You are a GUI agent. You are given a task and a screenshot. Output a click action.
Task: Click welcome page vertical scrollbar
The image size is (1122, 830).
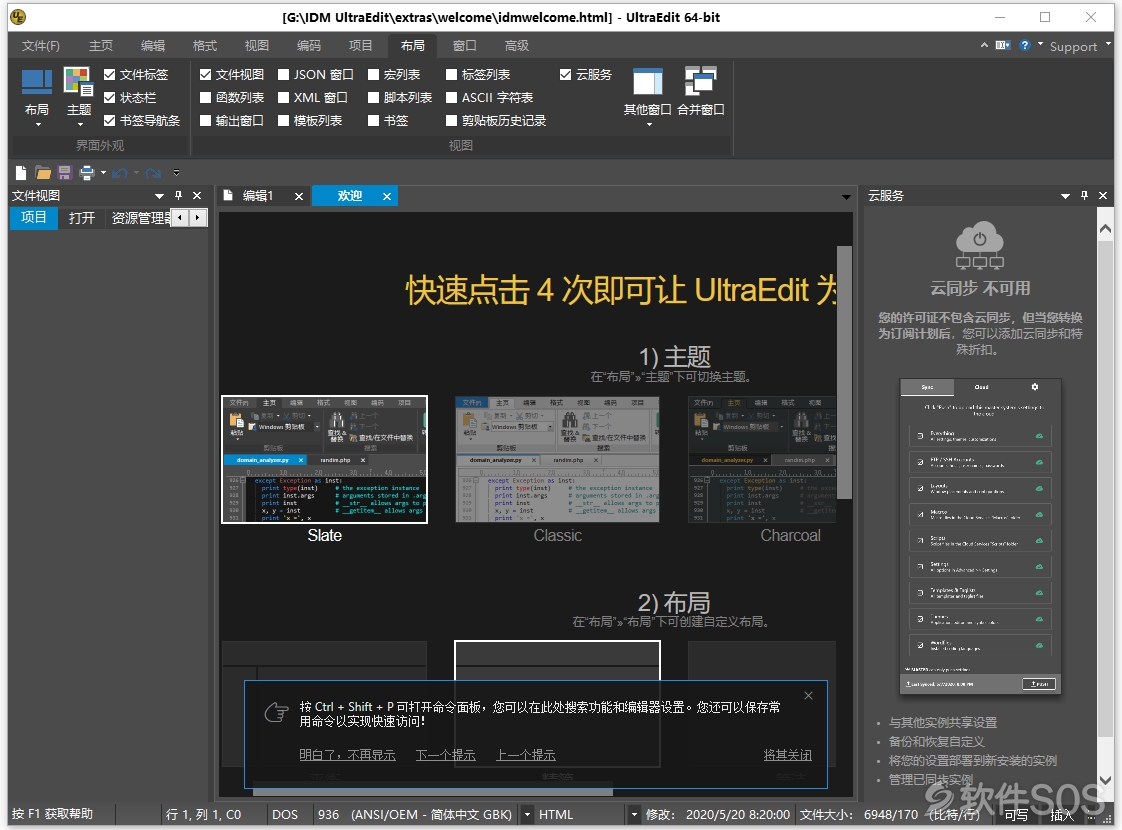coord(844,372)
